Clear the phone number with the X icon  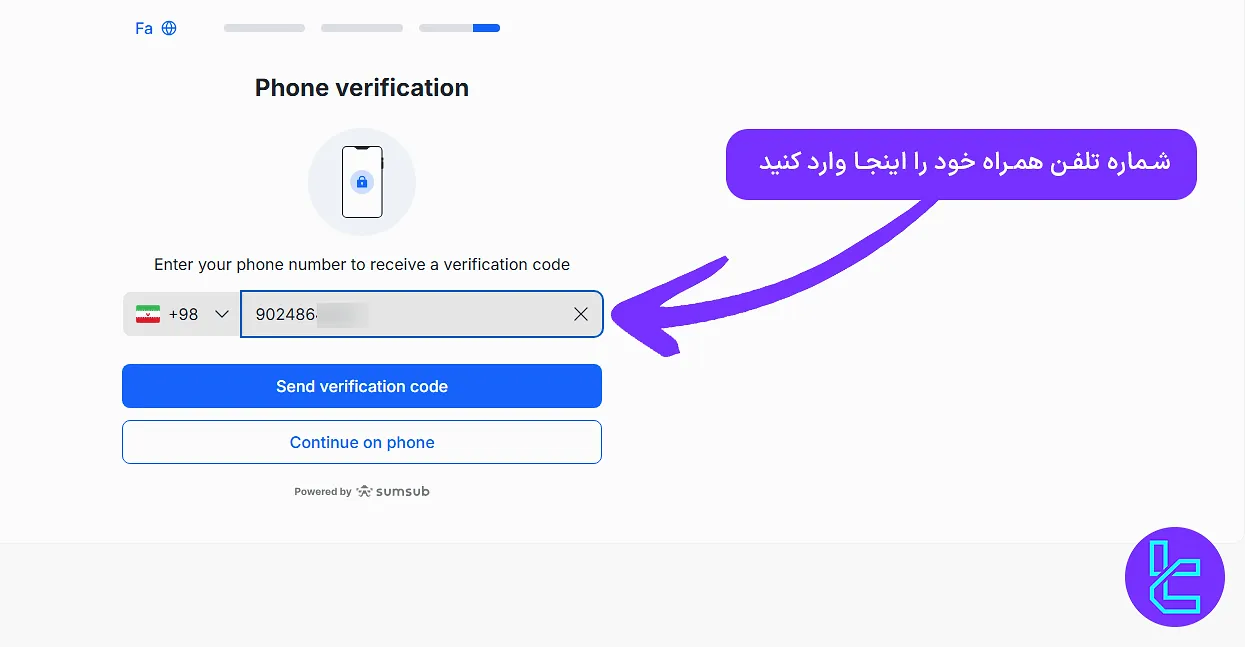581,314
